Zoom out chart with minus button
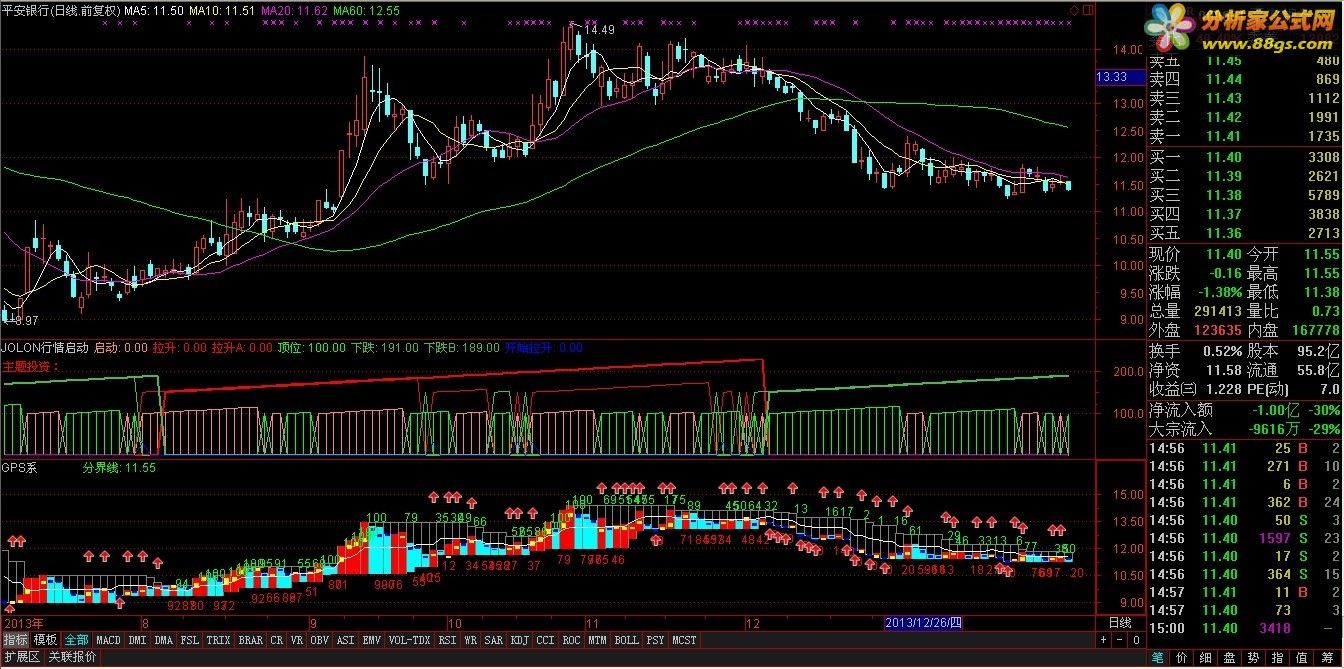Screen dimensions: 1344x669 pyautogui.click(x=1120, y=640)
